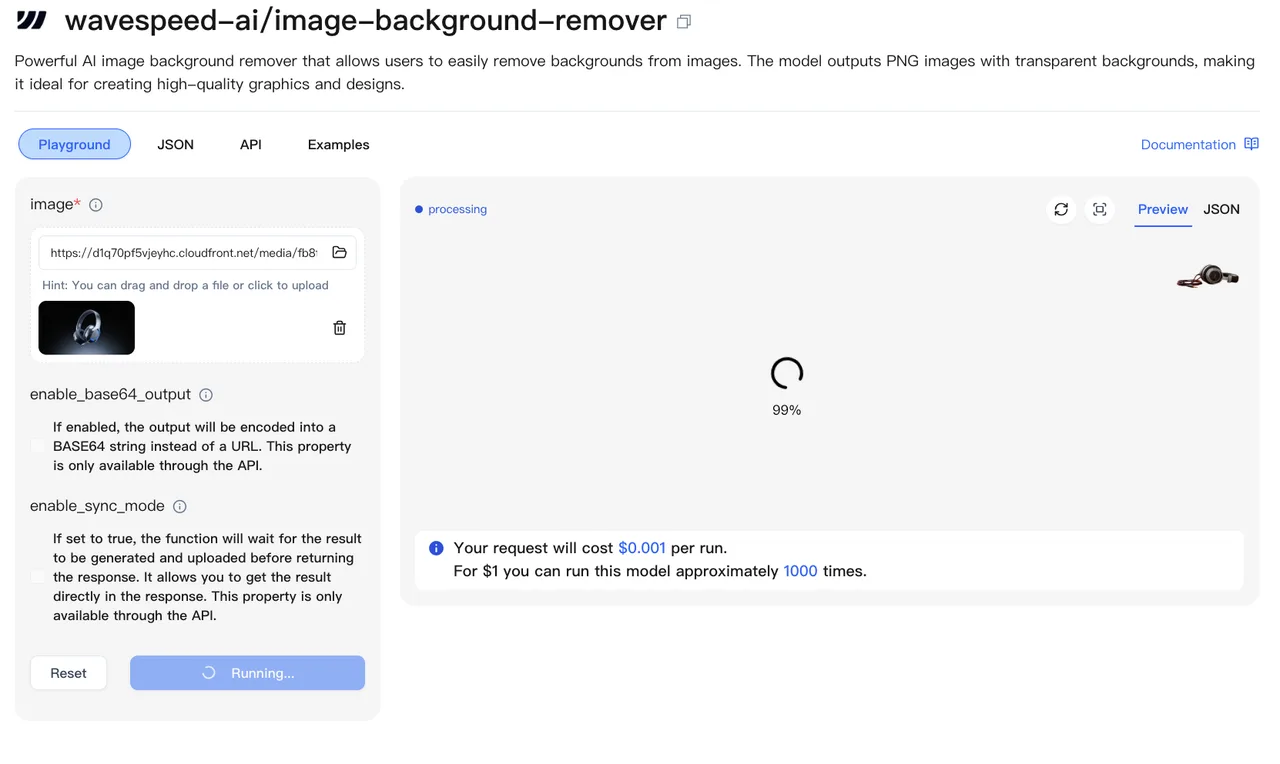Open the Documentation link
The image size is (1280, 764).
(x=1188, y=144)
